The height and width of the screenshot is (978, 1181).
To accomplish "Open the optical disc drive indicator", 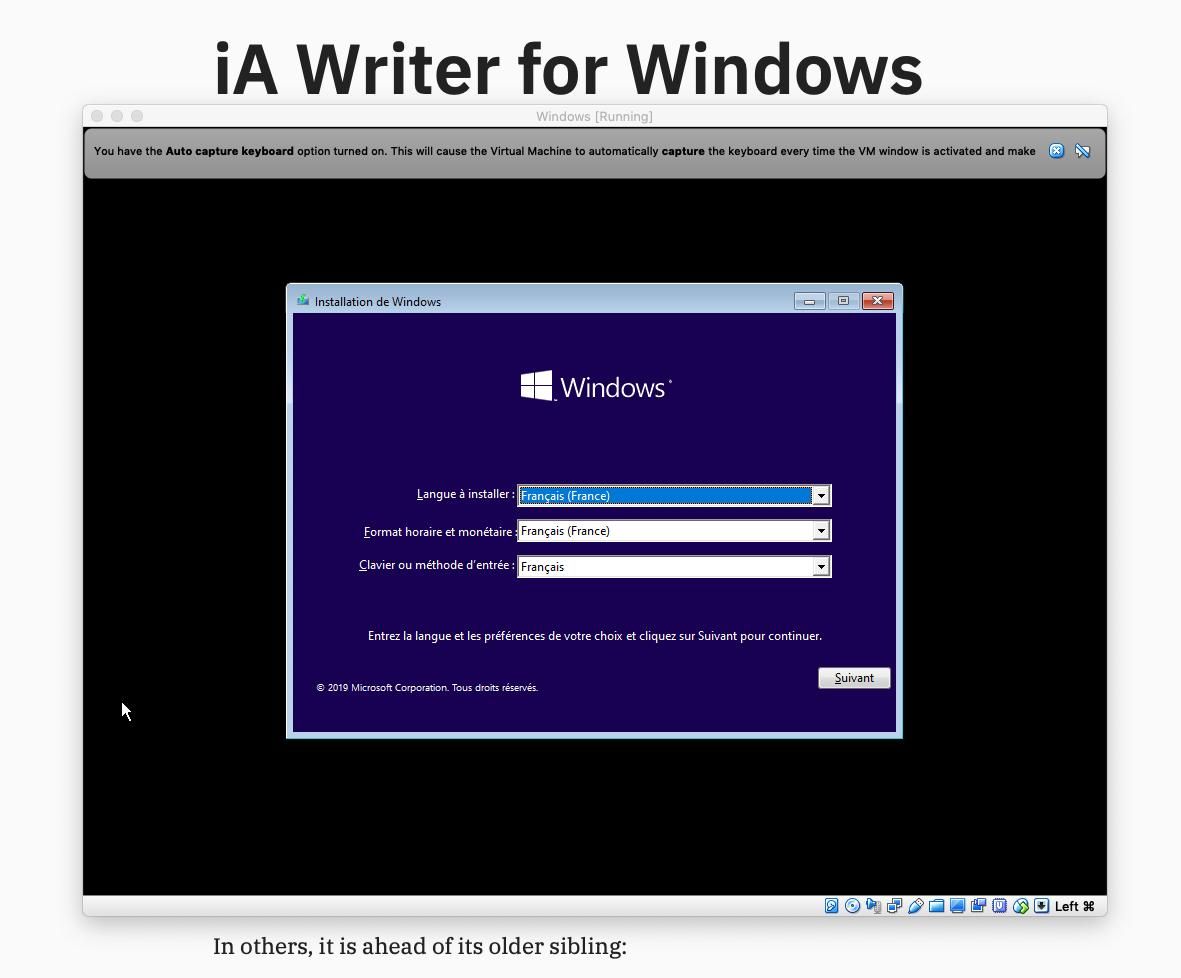I will 852,906.
